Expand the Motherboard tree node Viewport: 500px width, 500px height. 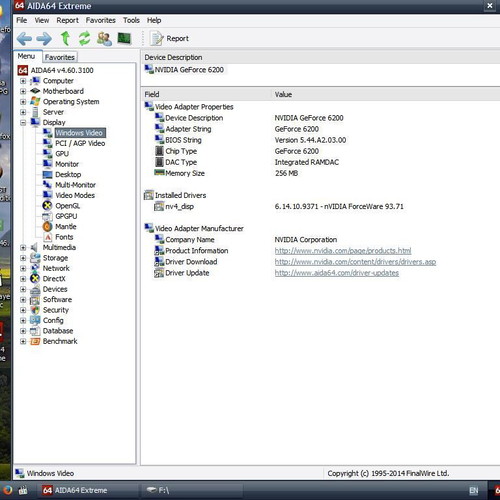click(23, 91)
